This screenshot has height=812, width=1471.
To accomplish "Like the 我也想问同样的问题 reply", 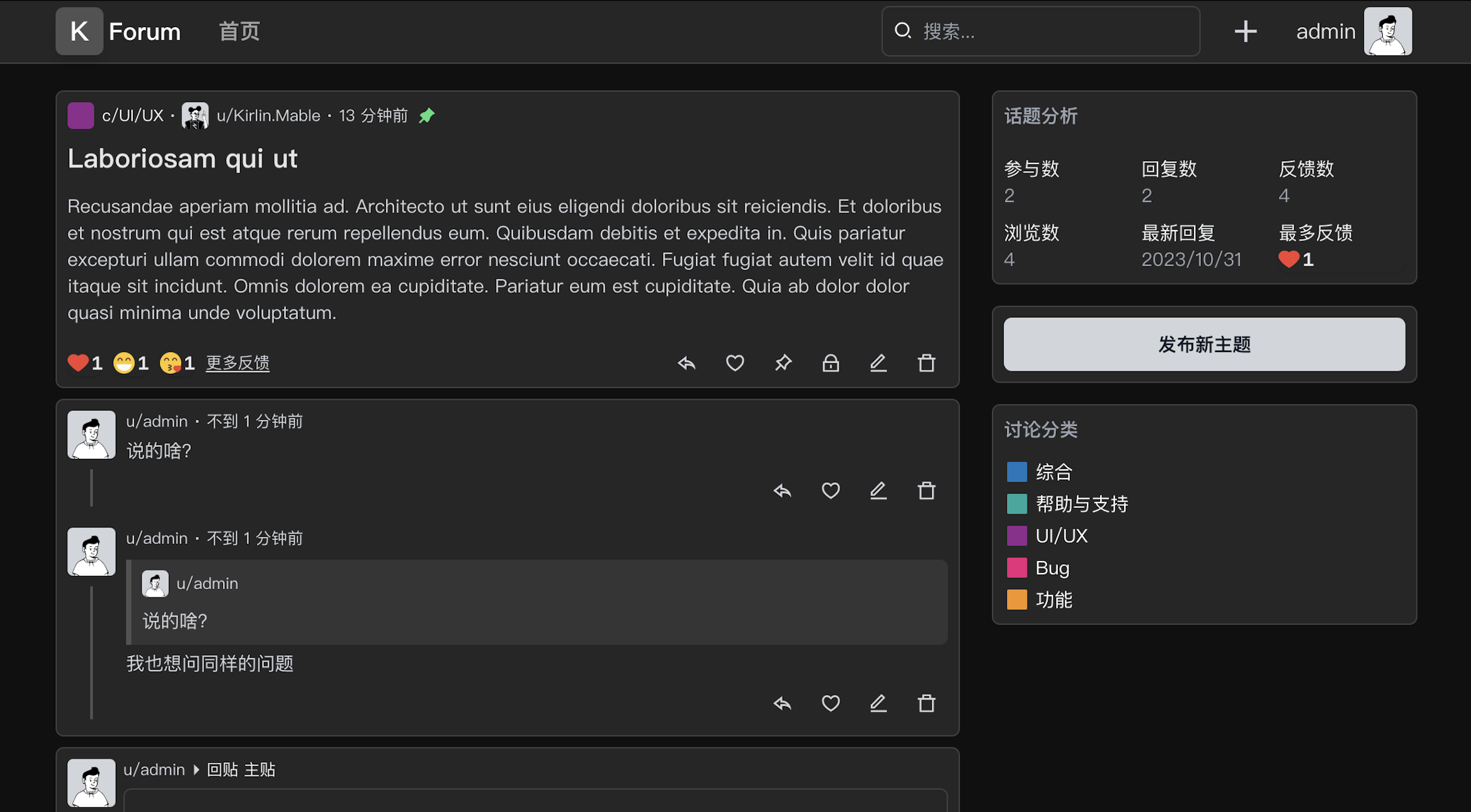I will (831, 703).
